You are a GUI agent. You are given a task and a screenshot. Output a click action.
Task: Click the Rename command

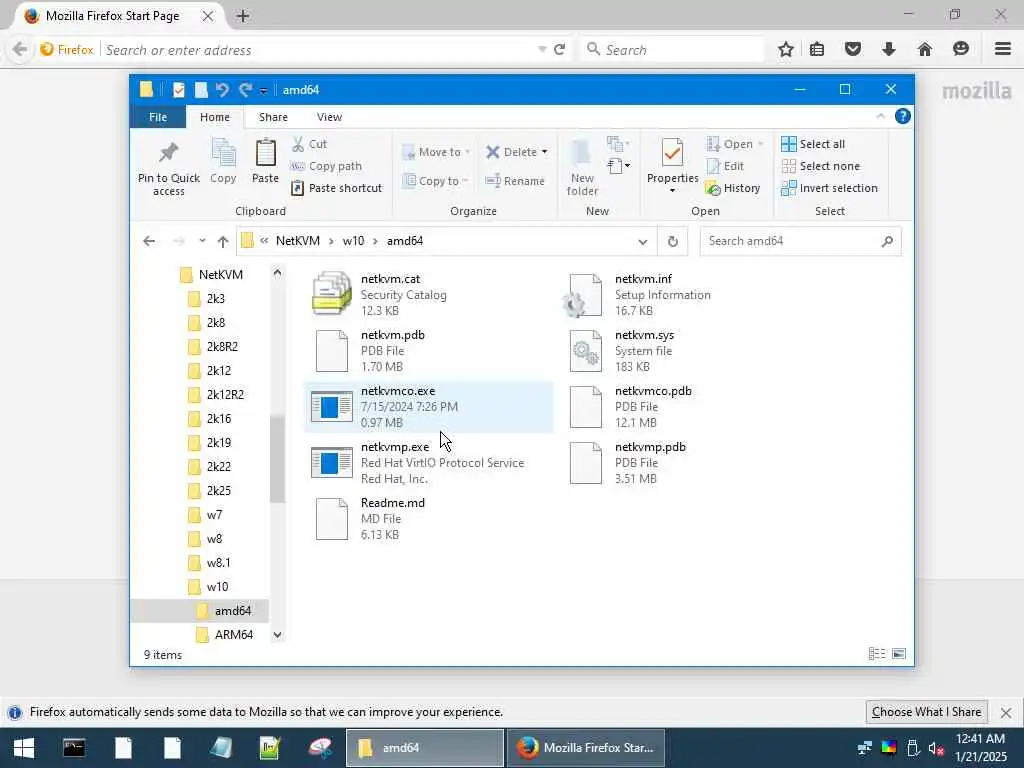[x=515, y=181]
